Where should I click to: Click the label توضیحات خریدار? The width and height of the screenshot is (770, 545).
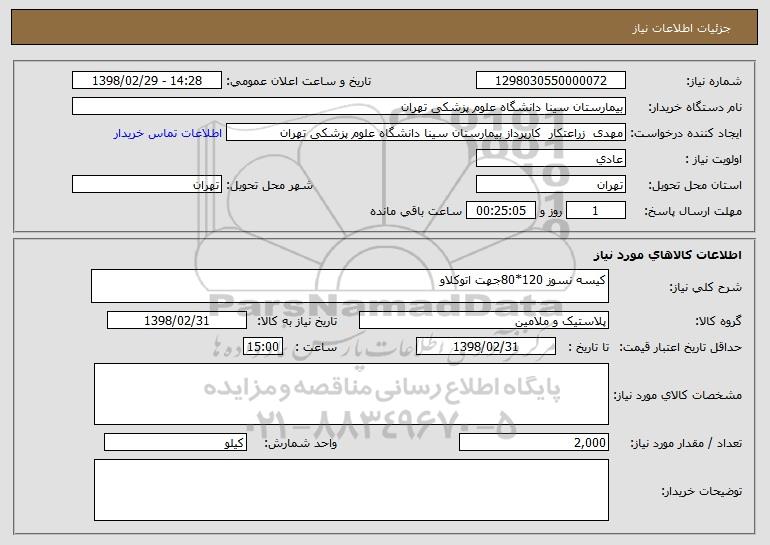(702, 491)
